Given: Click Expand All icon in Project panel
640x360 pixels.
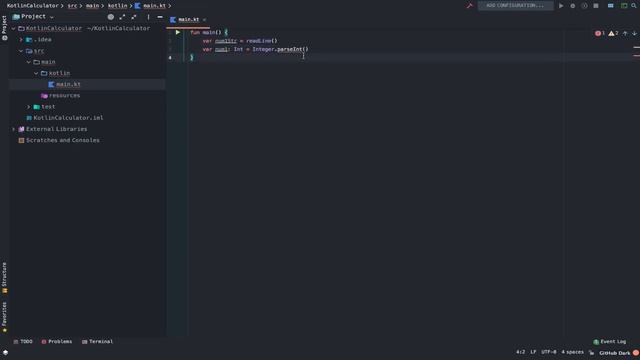Looking at the screenshot, I should [122, 17].
